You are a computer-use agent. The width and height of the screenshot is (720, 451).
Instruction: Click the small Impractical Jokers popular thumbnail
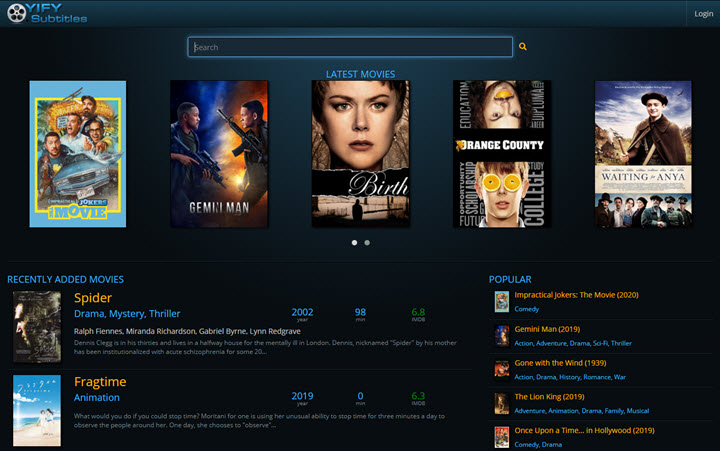tap(502, 302)
